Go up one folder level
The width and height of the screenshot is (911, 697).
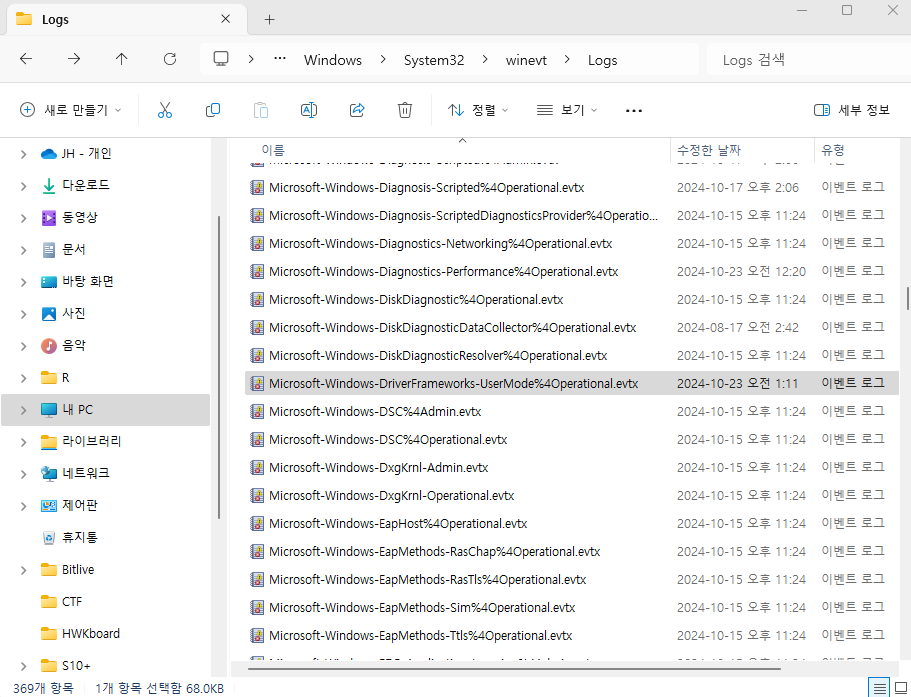pos(121,59)
